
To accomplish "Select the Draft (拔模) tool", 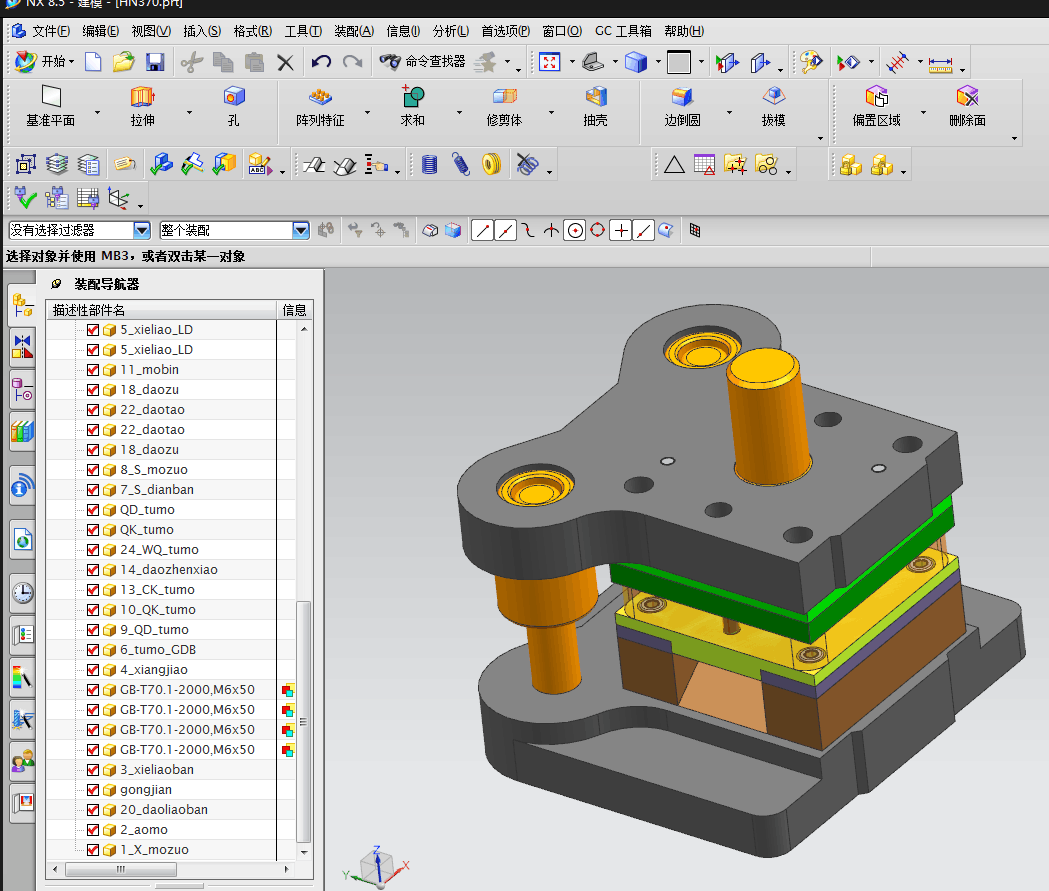I will point(773,107).
